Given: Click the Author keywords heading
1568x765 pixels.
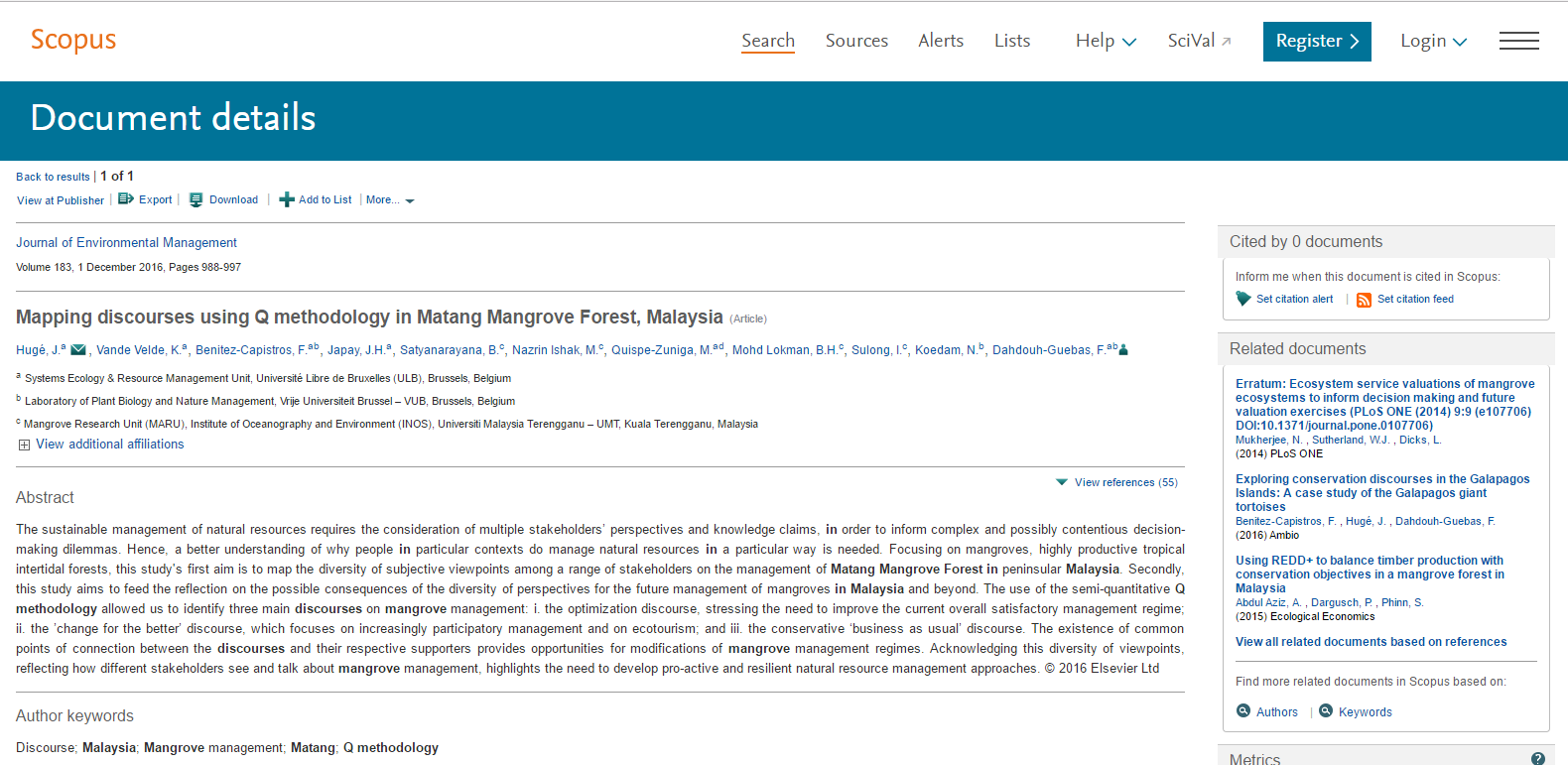Looking at the screenshot, I should pos(74,715).
